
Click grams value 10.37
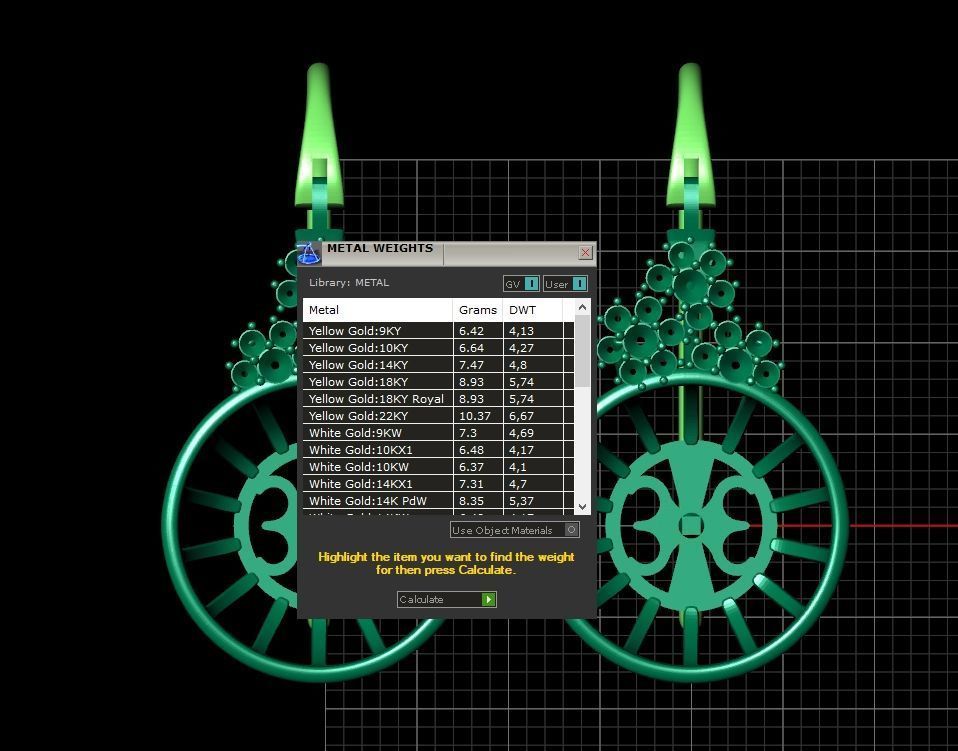tap(475, 416)
